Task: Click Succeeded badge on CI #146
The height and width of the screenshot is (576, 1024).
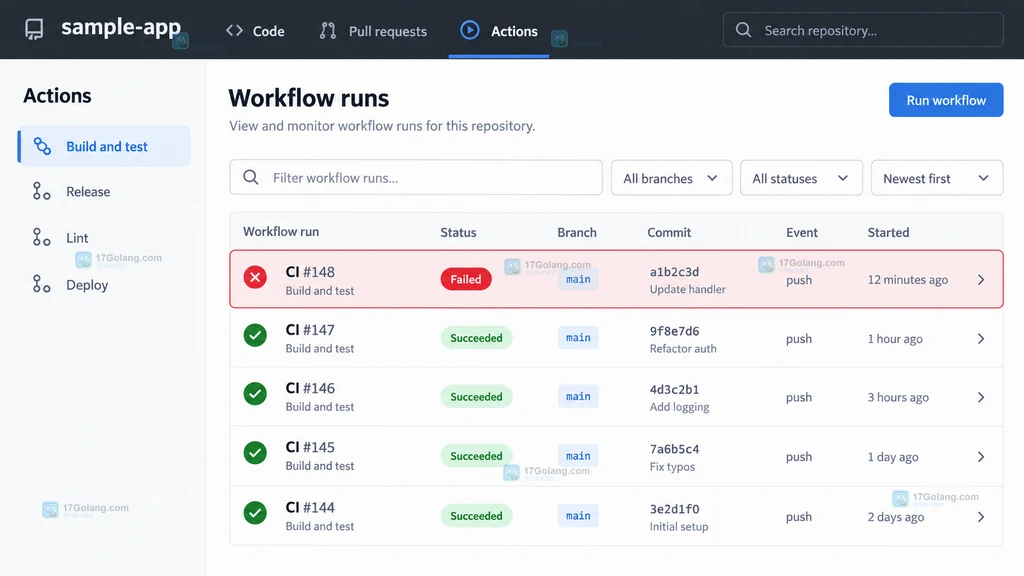Action: 476,396
